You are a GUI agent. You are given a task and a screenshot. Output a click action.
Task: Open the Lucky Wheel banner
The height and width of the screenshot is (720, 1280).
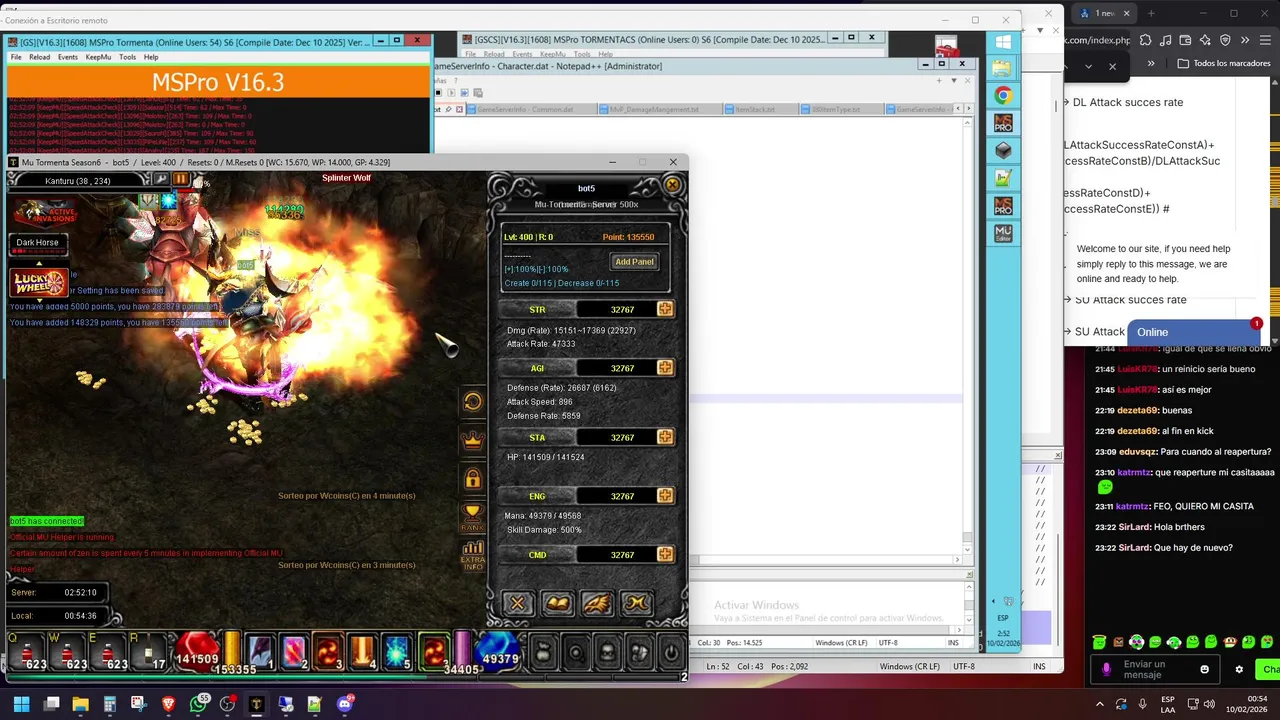[x=40, y=283]
